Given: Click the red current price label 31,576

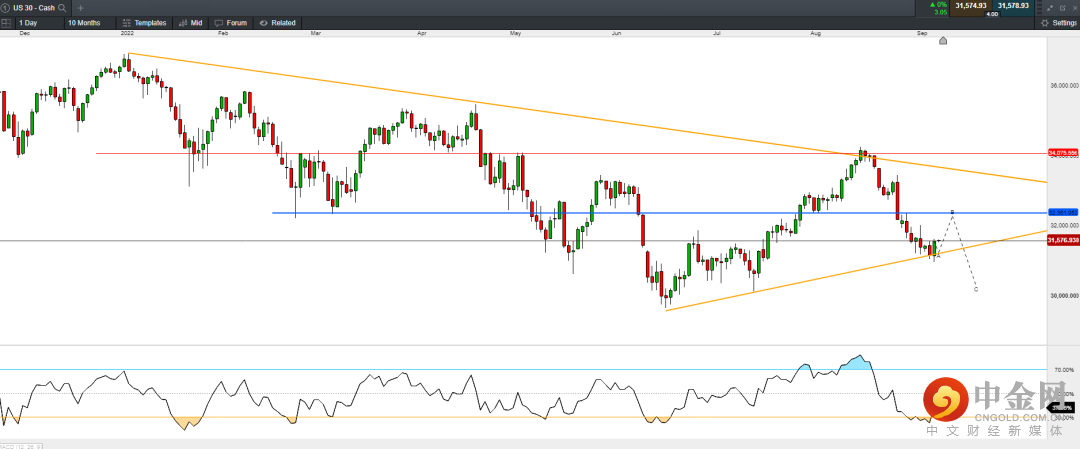Looking at the screenshot, I should pyautogui.click(x=1062, y=241).
